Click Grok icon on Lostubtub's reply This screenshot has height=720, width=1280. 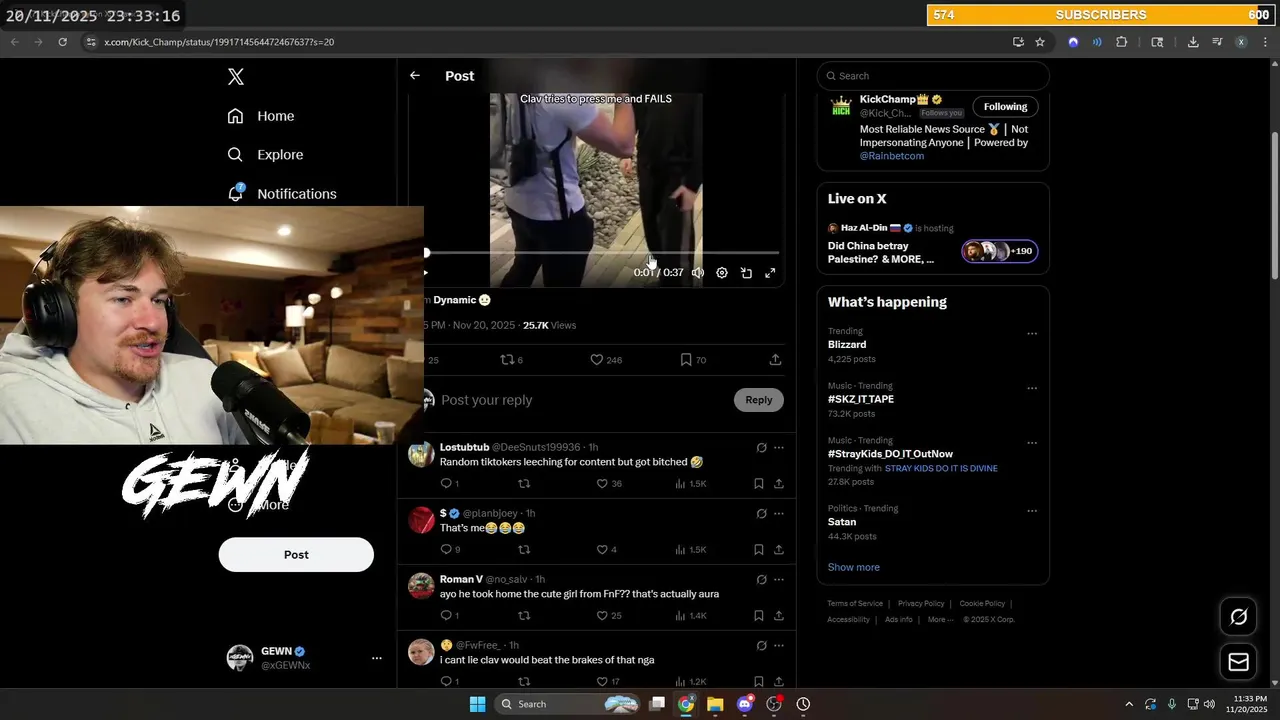point(761,448)
